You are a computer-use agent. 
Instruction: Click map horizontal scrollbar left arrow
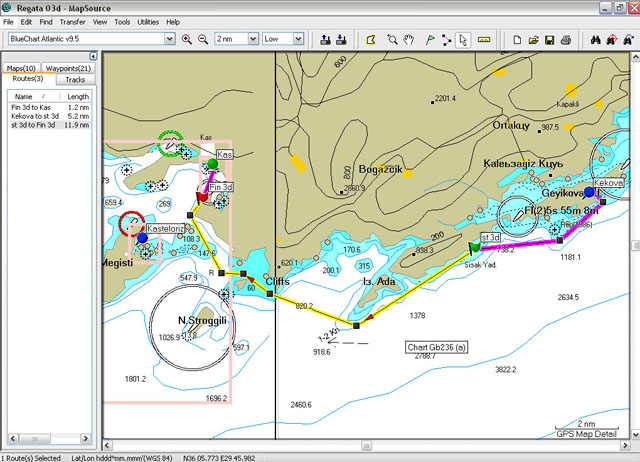point(107,445)
